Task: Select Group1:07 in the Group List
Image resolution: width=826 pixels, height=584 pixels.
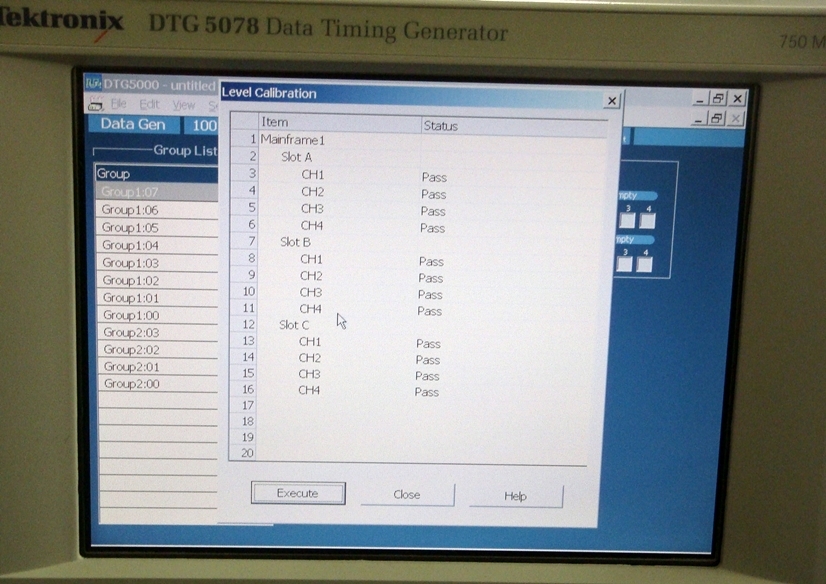Action: click(x=157, y=192)
